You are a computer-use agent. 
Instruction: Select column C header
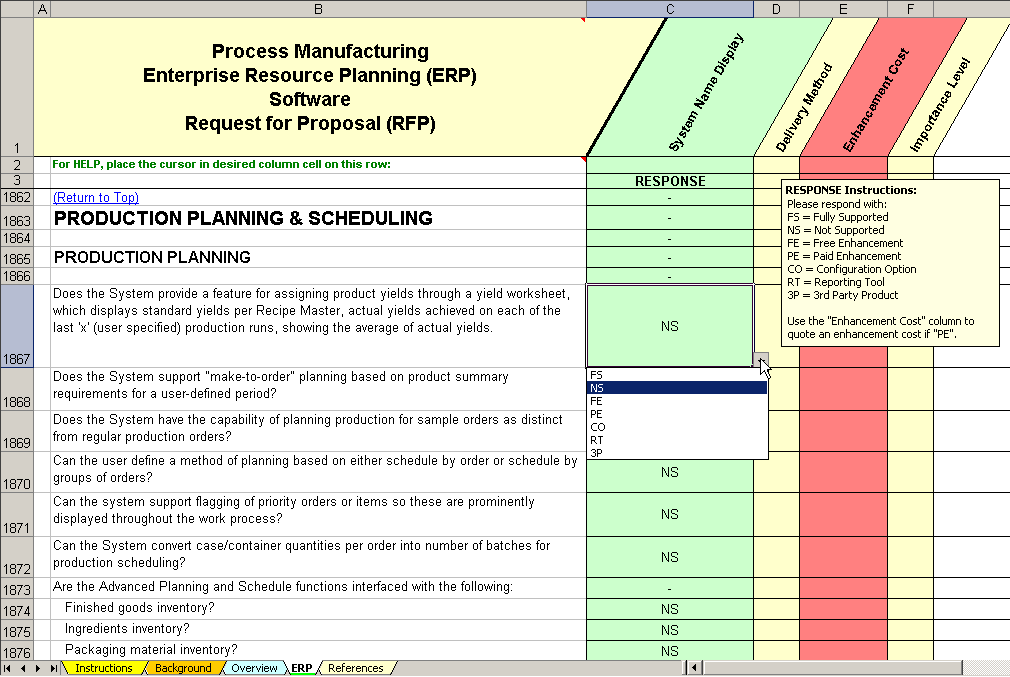tap(670, 9)
